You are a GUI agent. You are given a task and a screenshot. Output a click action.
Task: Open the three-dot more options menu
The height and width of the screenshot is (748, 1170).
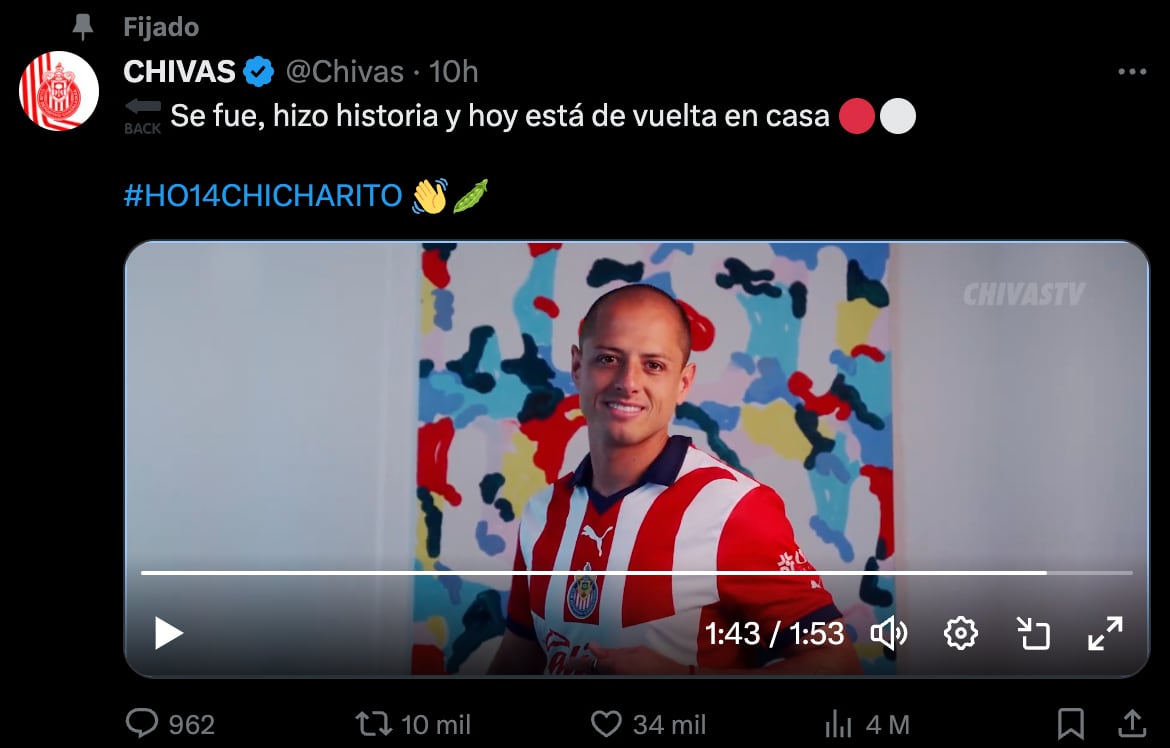tap(1132, 72)
